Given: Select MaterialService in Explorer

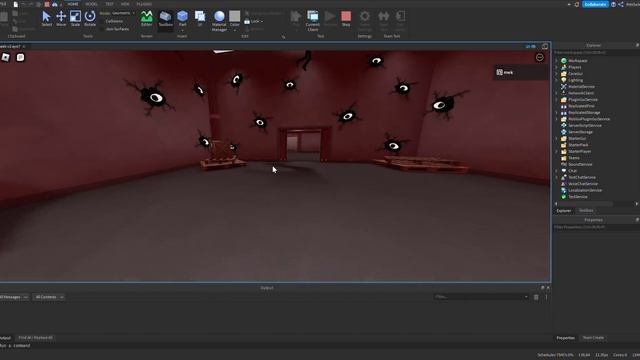Looking at the screenshot, I should click(581, 87).
